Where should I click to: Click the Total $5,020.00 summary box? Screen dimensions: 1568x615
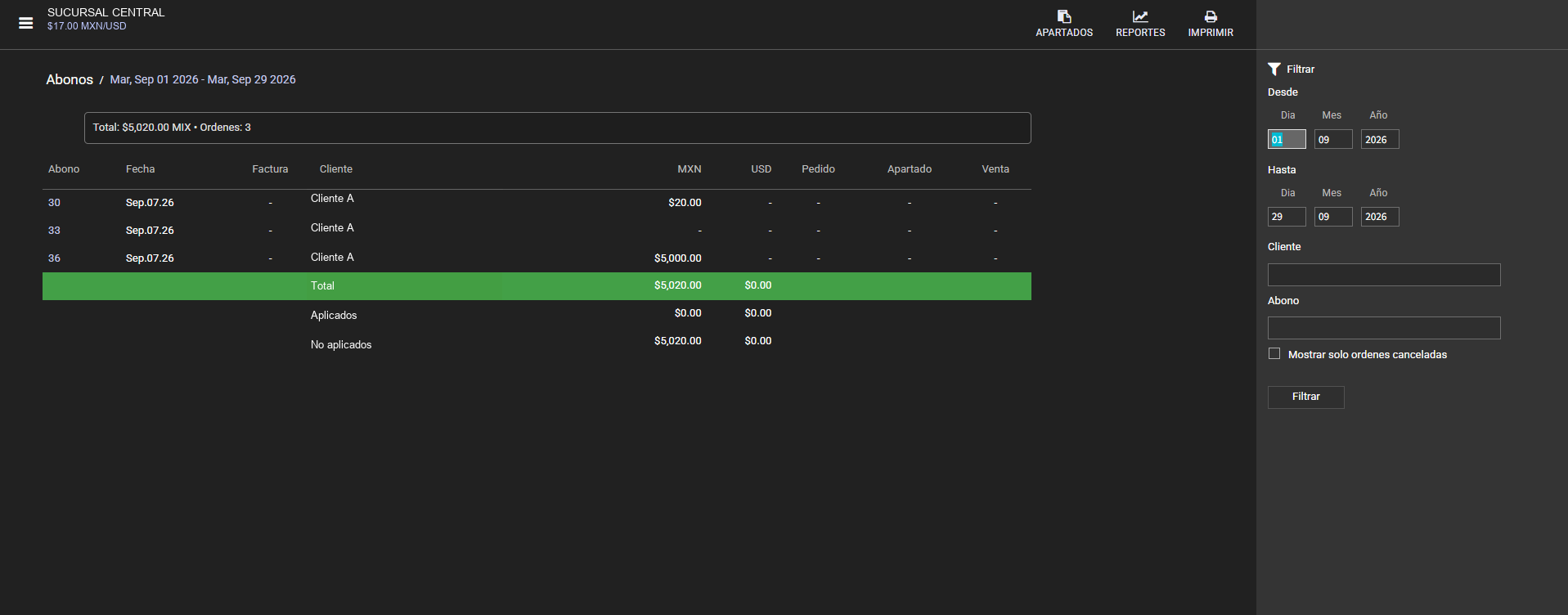click(557, 128)
